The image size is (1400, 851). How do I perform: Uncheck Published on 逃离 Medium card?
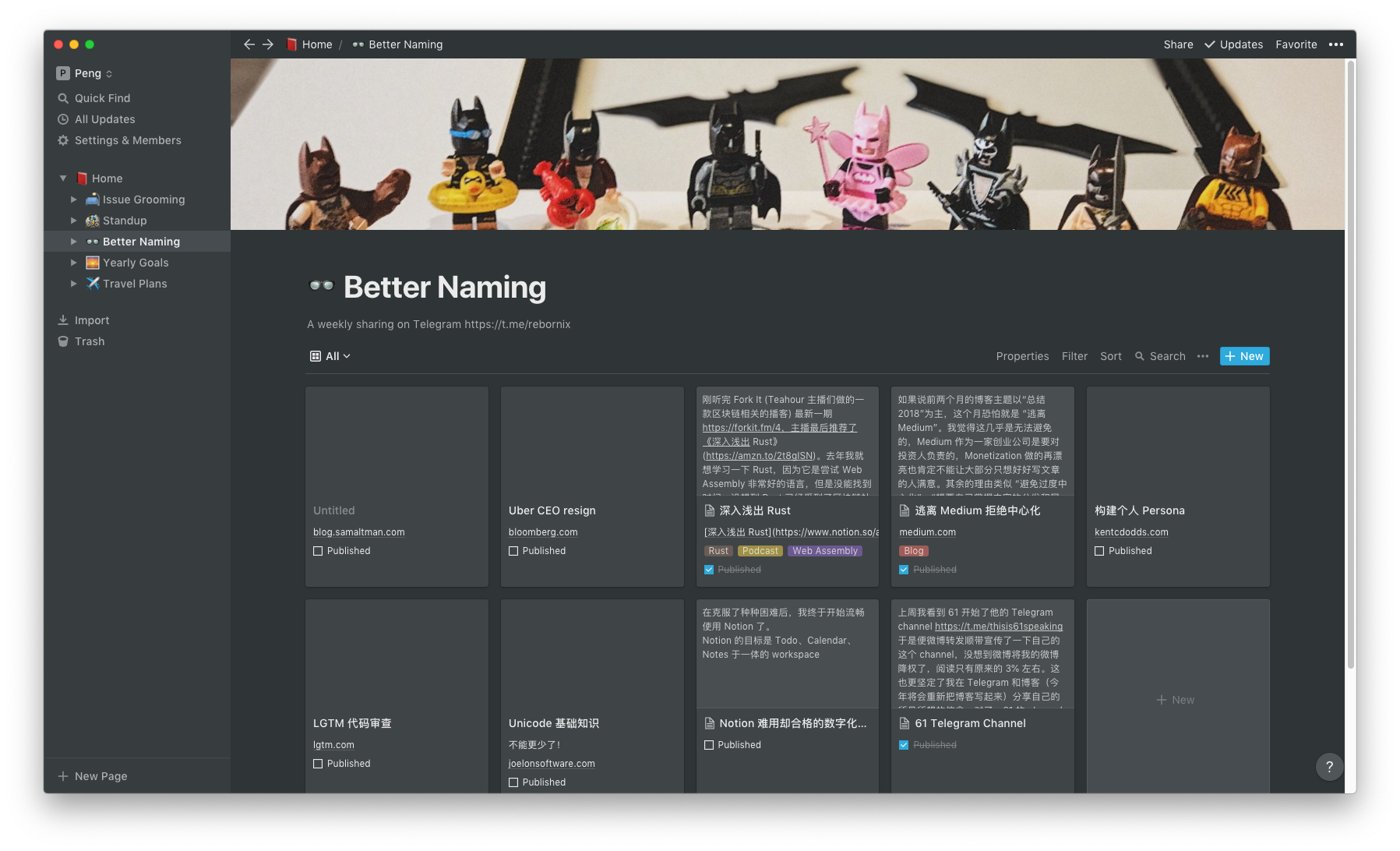pos(904,570)
